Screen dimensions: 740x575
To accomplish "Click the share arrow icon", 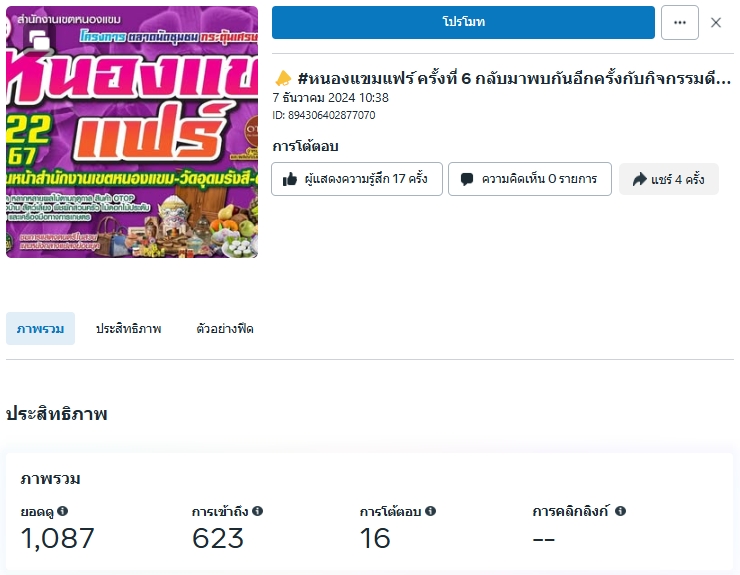I will pyautogui.click(x=639, y=179).
